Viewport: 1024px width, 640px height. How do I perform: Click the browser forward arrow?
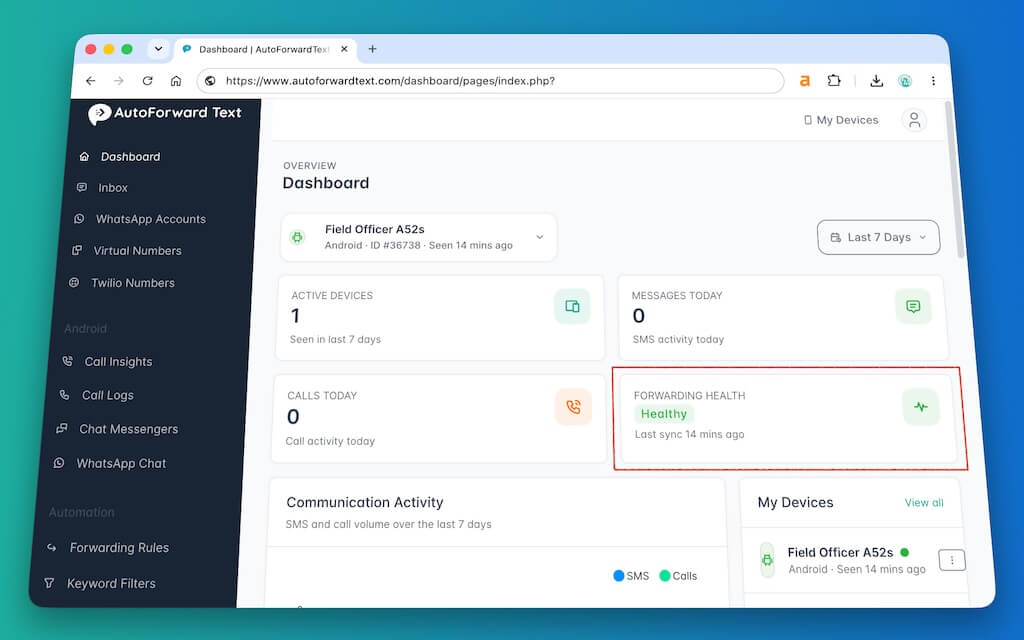click(x=118, y=81)
